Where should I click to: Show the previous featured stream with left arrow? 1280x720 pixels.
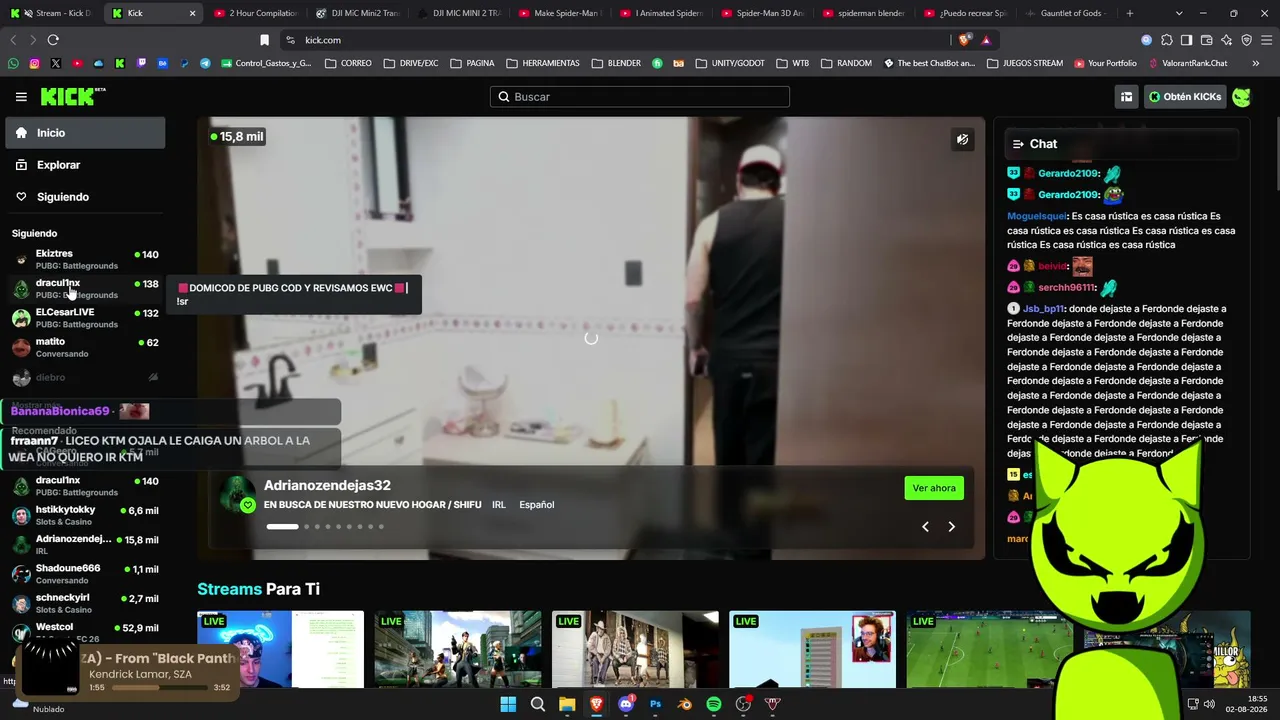(925, 527)
